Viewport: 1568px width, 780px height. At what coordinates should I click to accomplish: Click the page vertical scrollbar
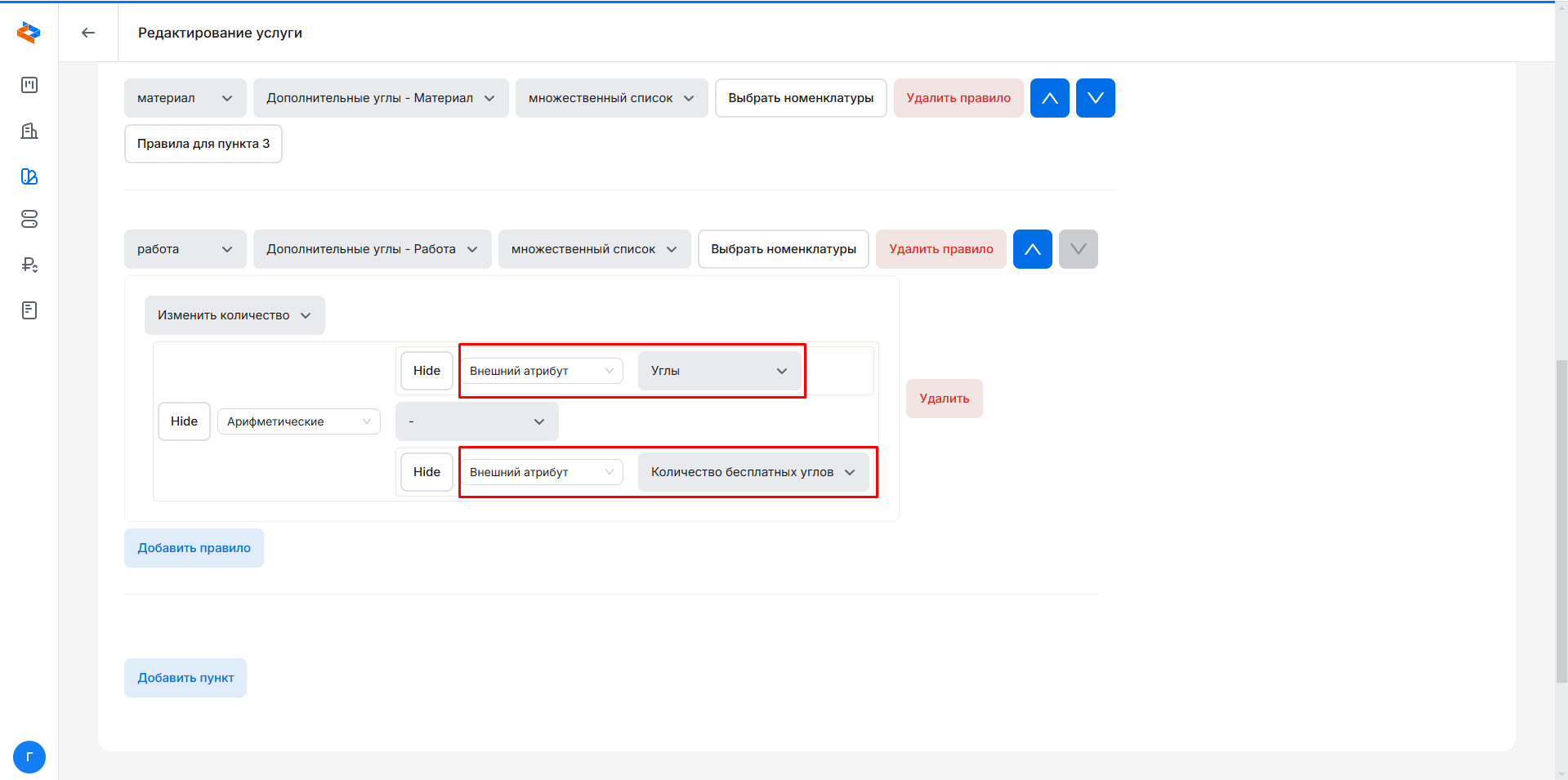click(1561, 523)
